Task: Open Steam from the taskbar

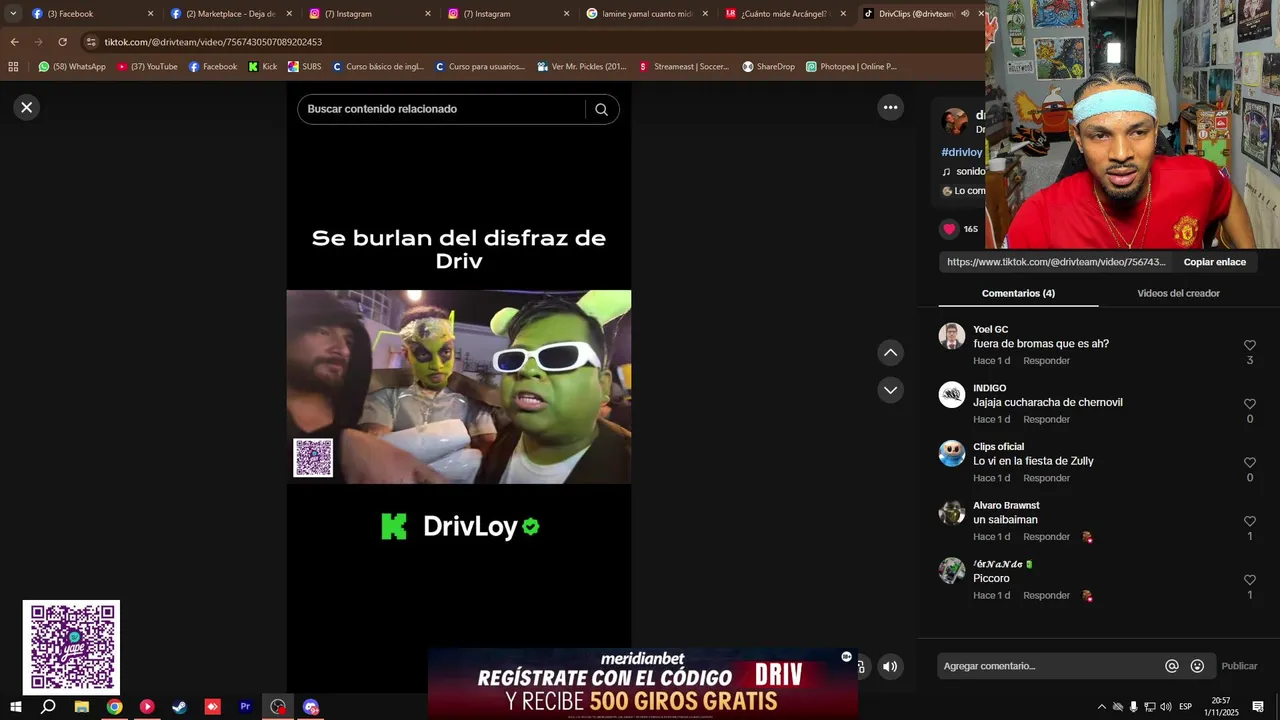Action: 180,706
